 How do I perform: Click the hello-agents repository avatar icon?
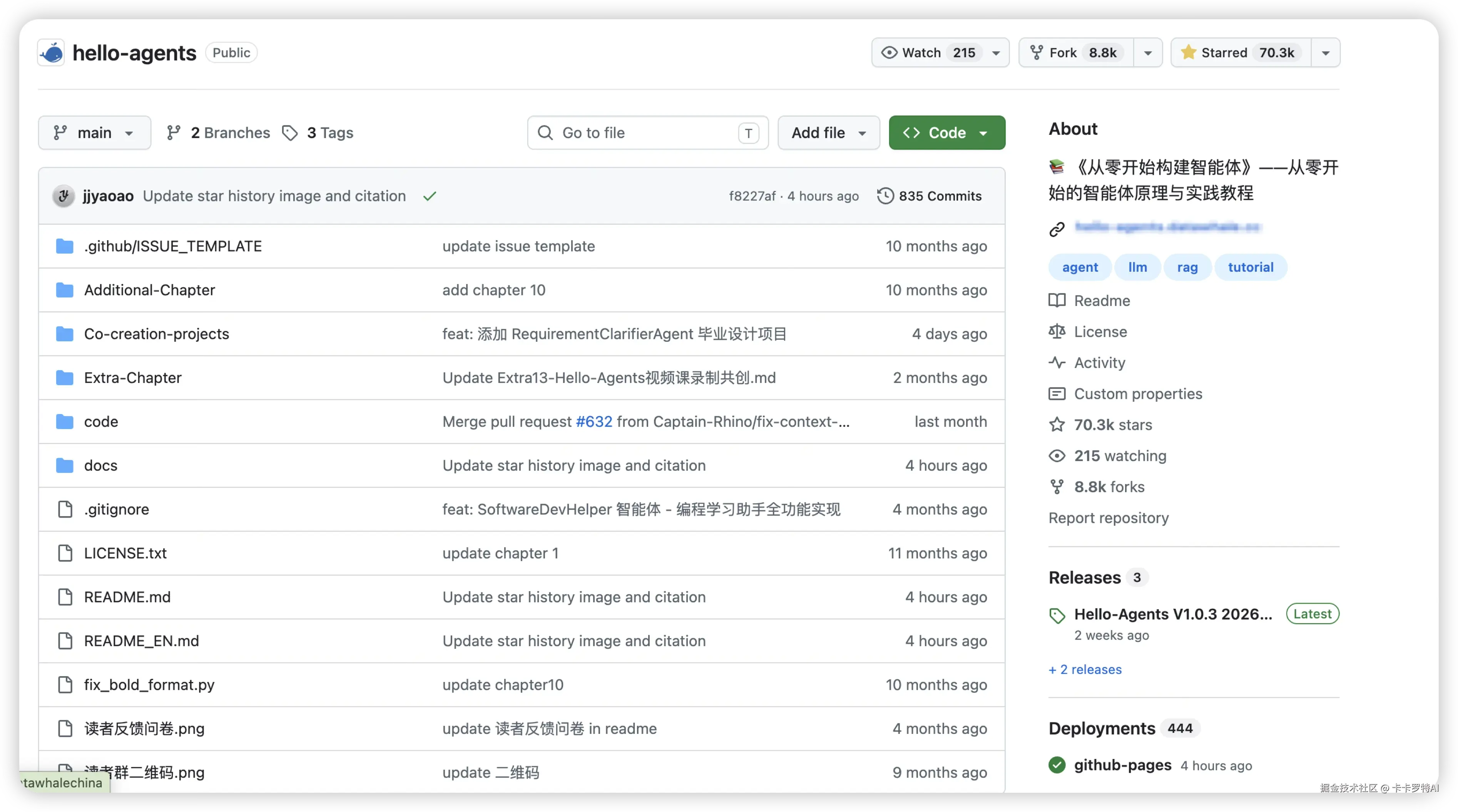52,53
